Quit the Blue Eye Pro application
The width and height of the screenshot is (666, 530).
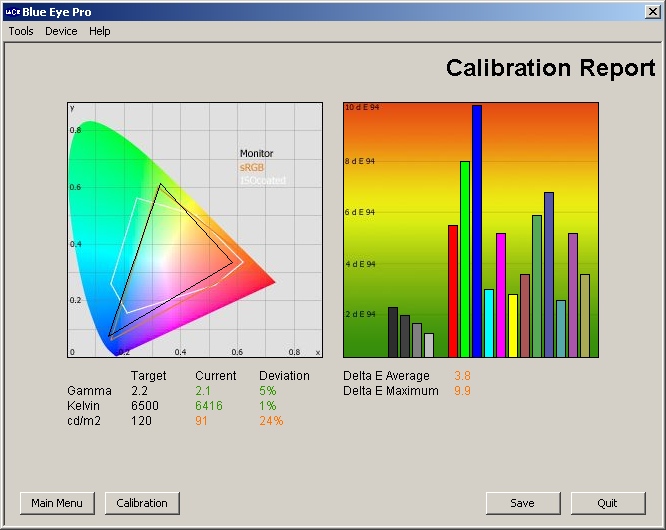point(607,503)
